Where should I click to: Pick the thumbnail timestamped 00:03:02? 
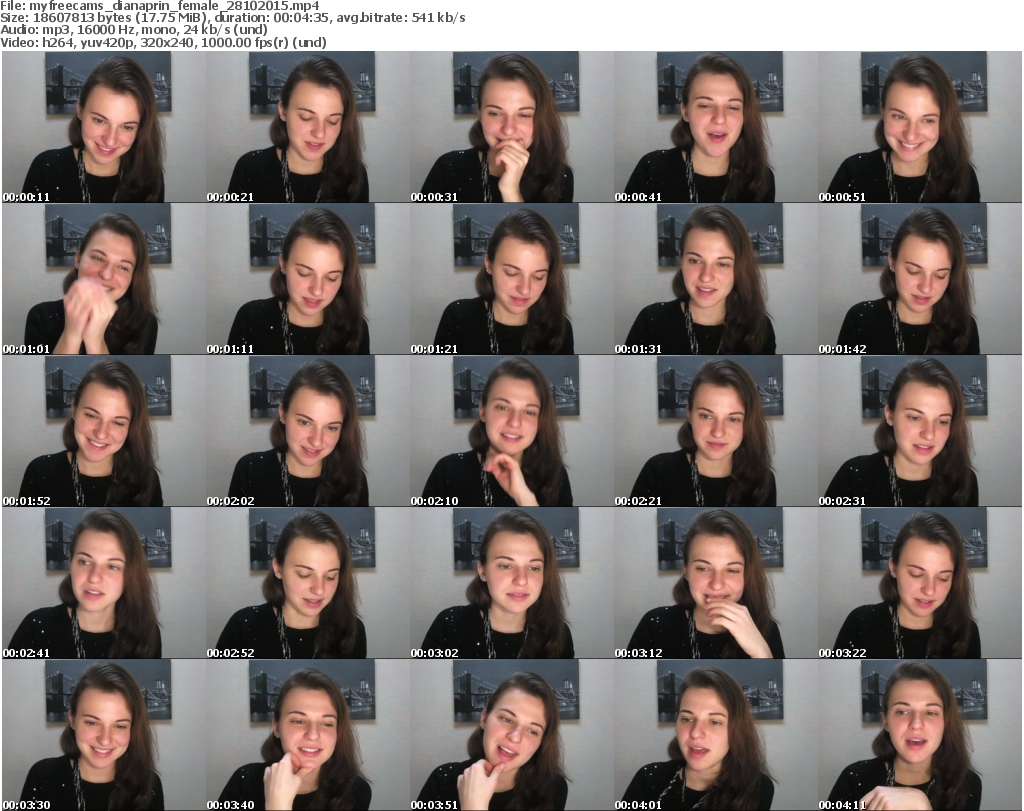point(511,583)
